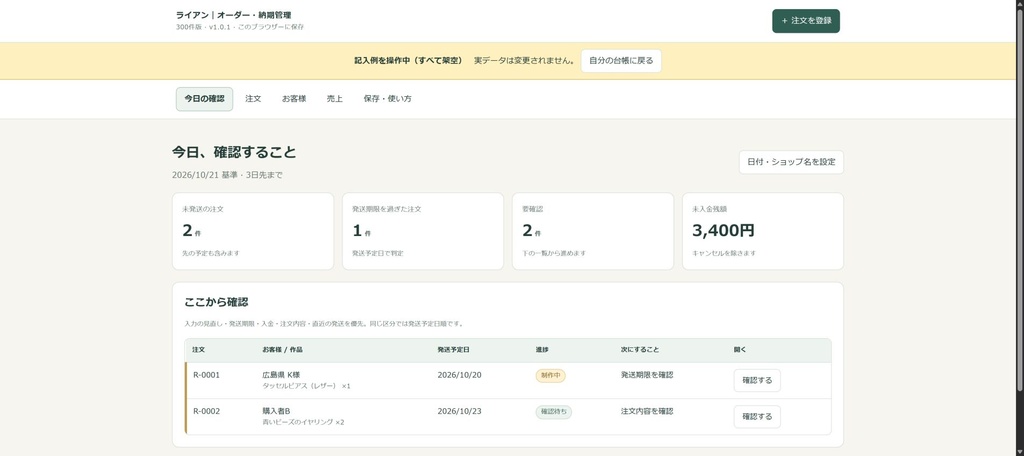Click 自分の台帳に戻る button
This screenshot has width=1024, height=456.
click(x=621, y=61)
